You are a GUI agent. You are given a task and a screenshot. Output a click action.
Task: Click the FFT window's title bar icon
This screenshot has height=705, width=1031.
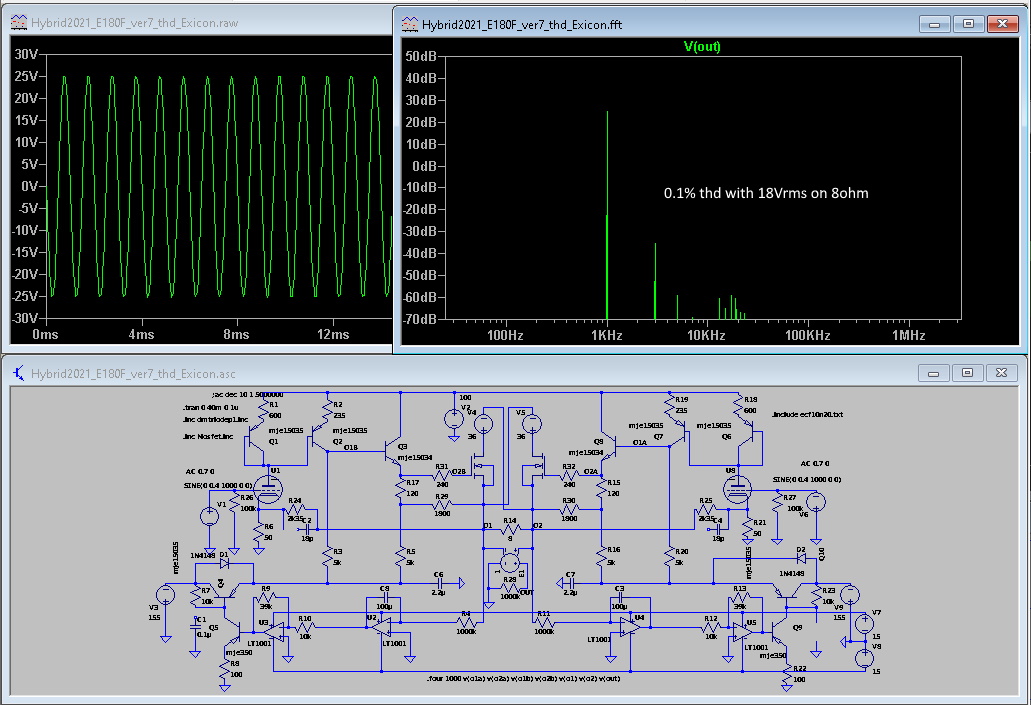(410, 24)
